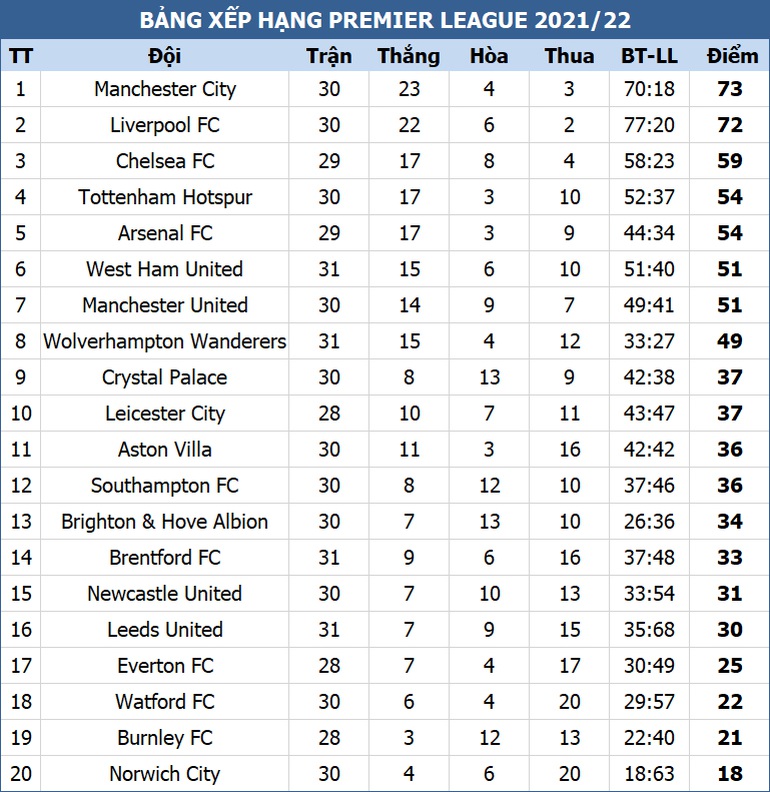
Task: Click the "Điểm" column header
Action: pos(731,56)
